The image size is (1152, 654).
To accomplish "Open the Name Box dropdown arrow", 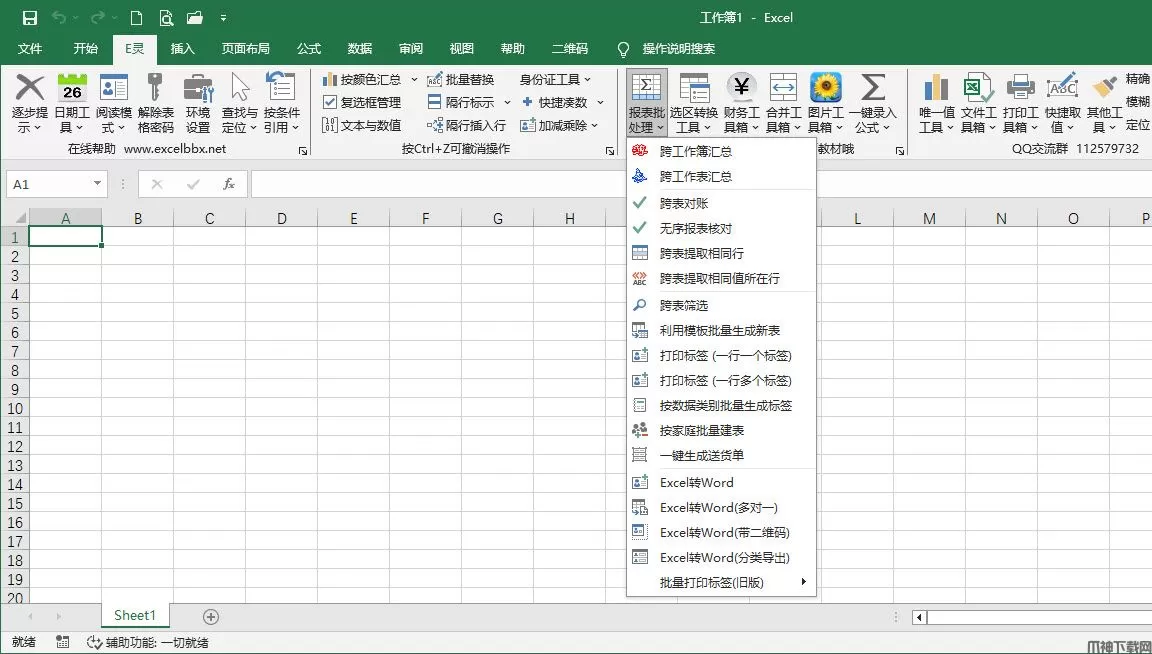I will click(x=97, y=184).
